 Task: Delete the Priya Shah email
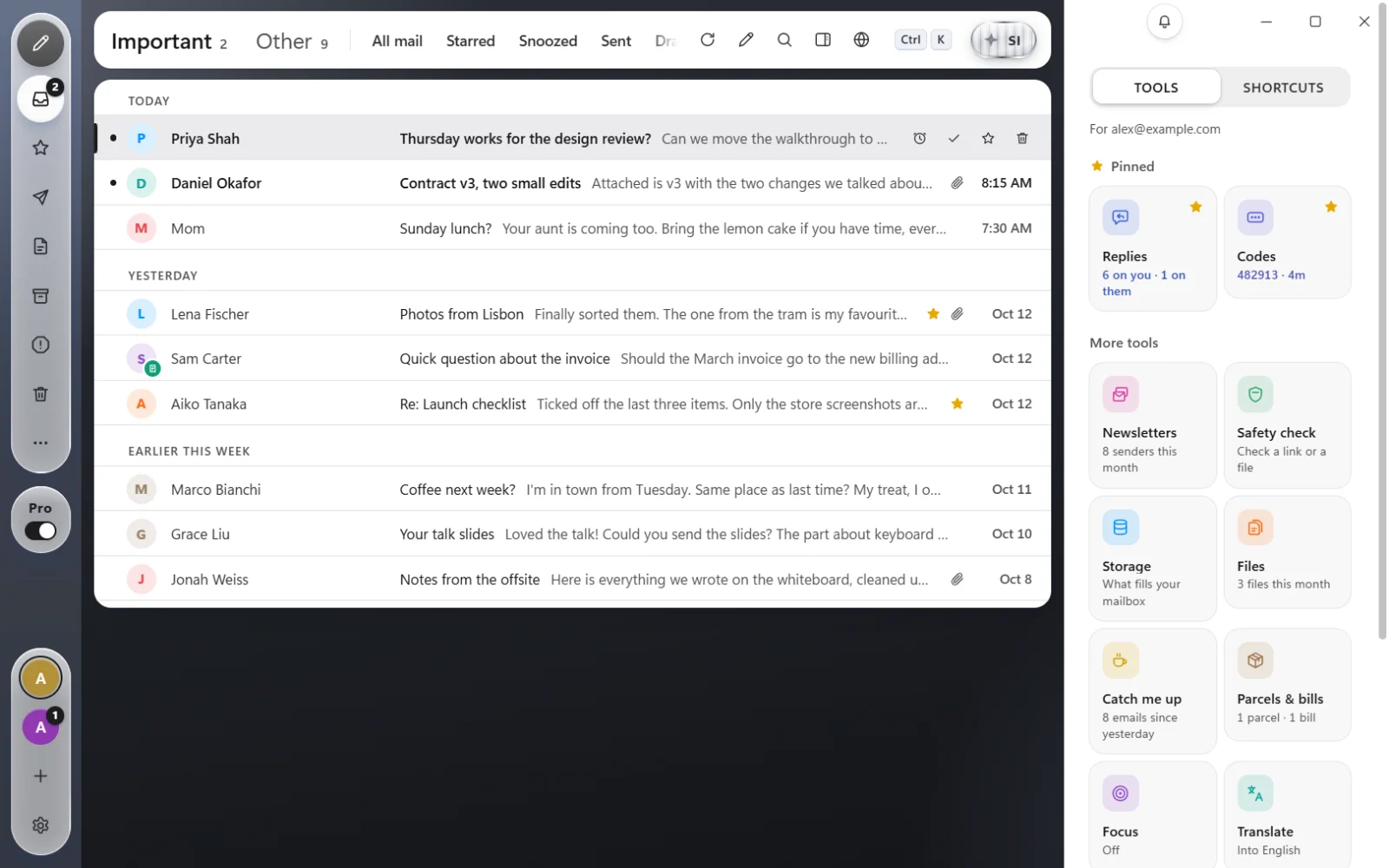pos(1022,138)
